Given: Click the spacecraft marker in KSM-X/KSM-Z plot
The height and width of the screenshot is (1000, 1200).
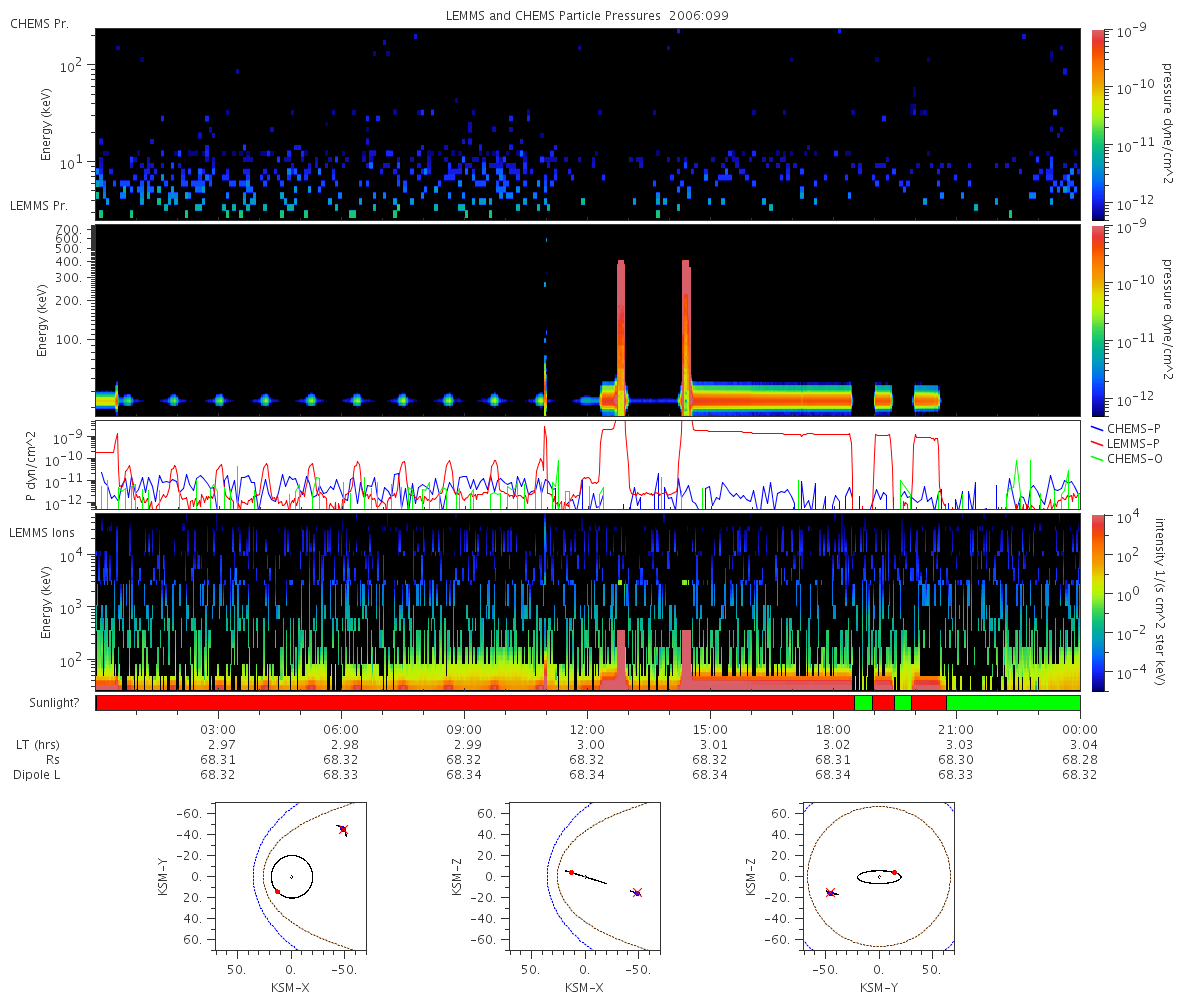Looking at the screenshot, I should click(637, 892).
